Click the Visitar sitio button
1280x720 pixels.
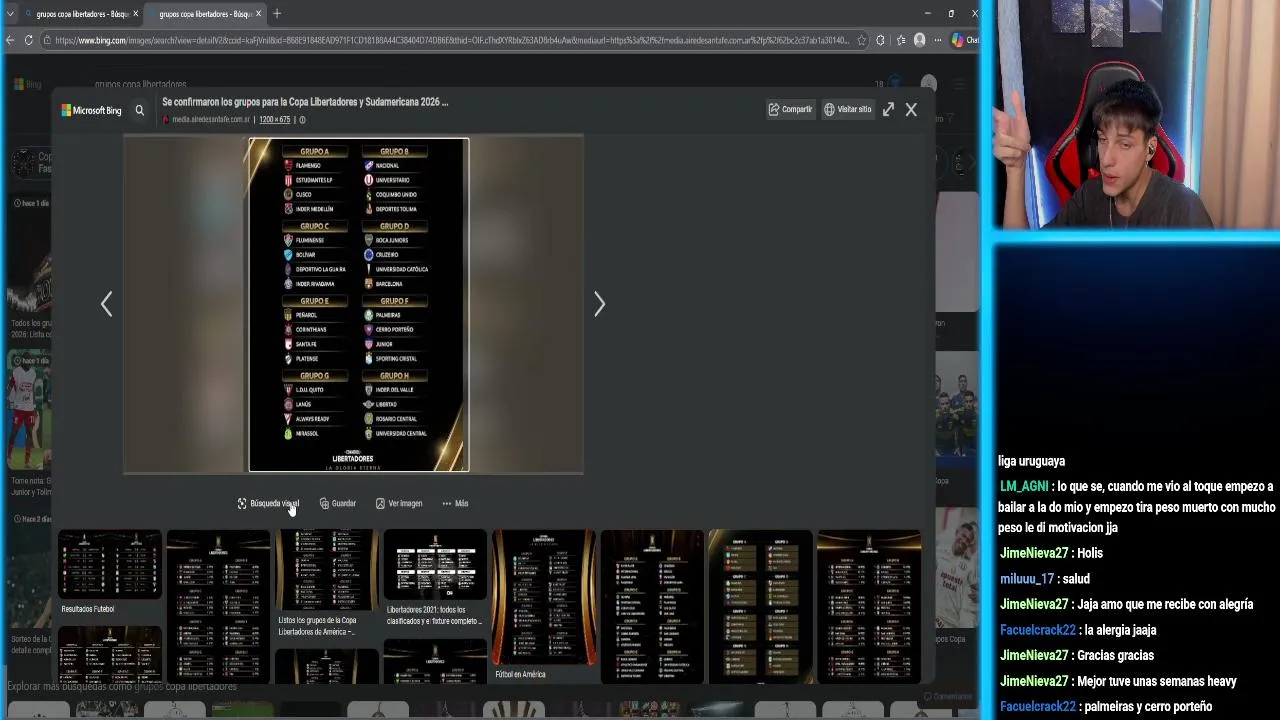coord(848,109)
